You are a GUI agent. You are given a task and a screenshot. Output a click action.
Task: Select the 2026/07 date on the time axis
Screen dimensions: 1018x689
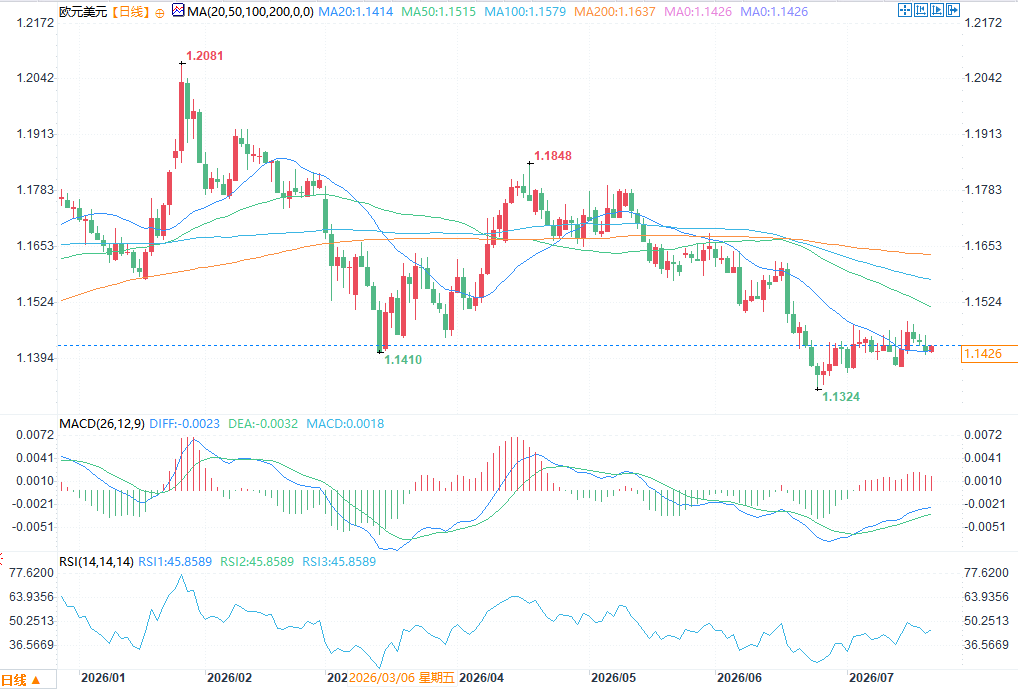pos(871,678)
